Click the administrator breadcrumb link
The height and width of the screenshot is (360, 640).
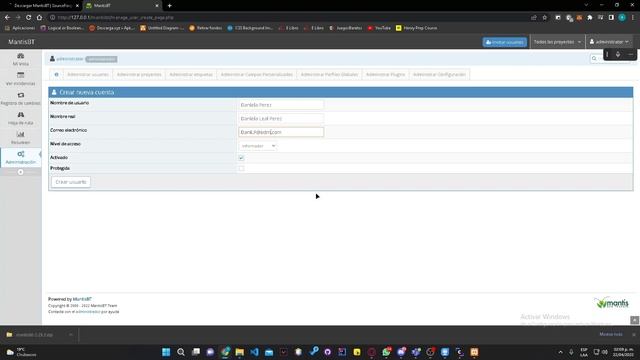coord(69,59)
